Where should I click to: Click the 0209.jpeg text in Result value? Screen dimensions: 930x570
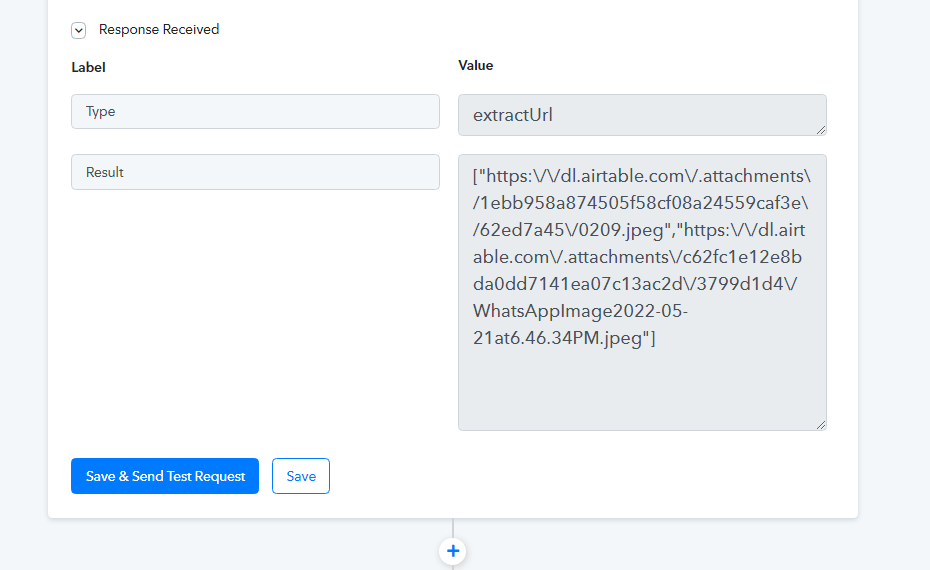pyautogui.click(x=619, y=230)
